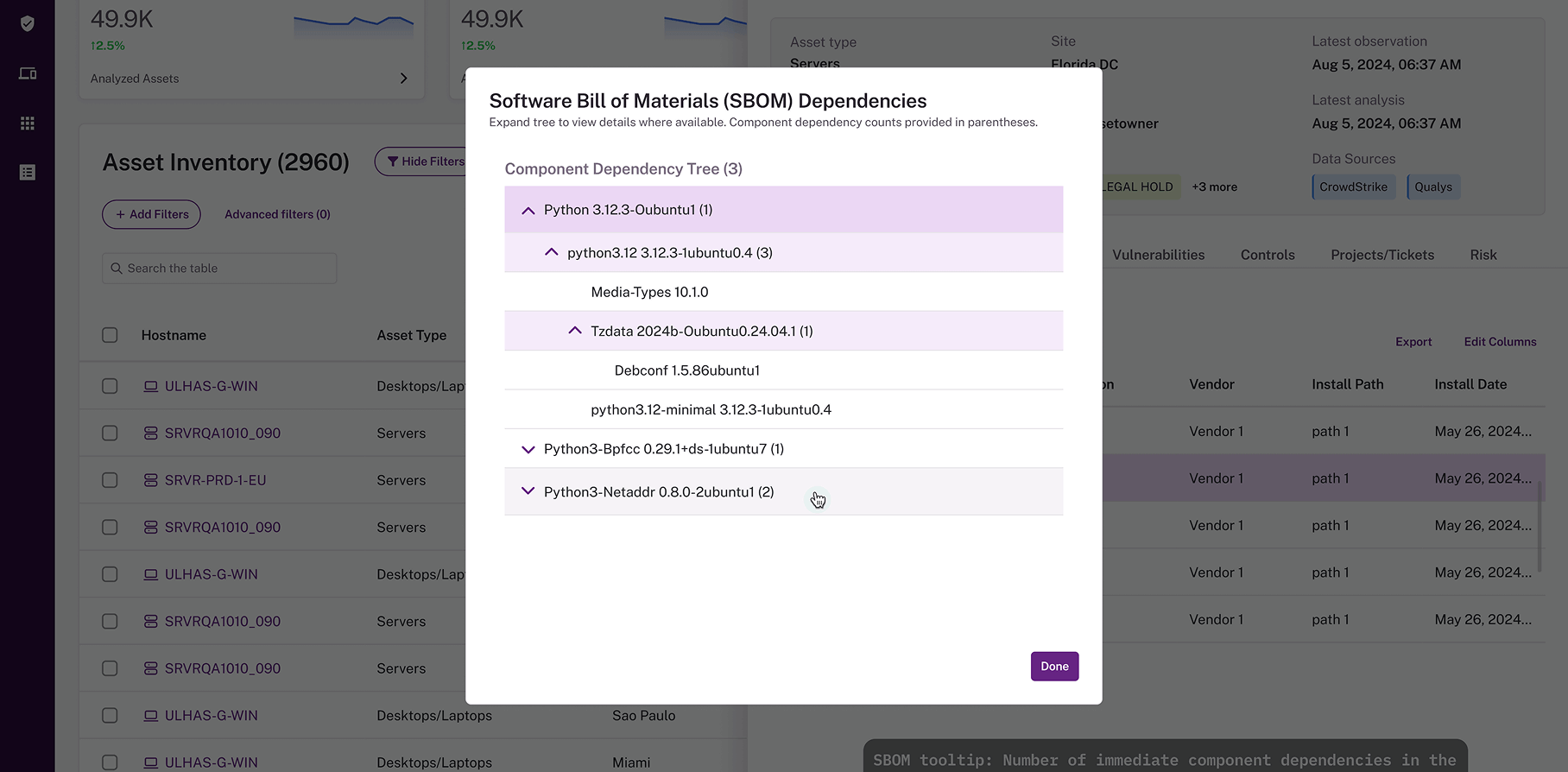Click laptop icon beside Sao Paulo ULHAS-G-WIN row

click(150, 716)
